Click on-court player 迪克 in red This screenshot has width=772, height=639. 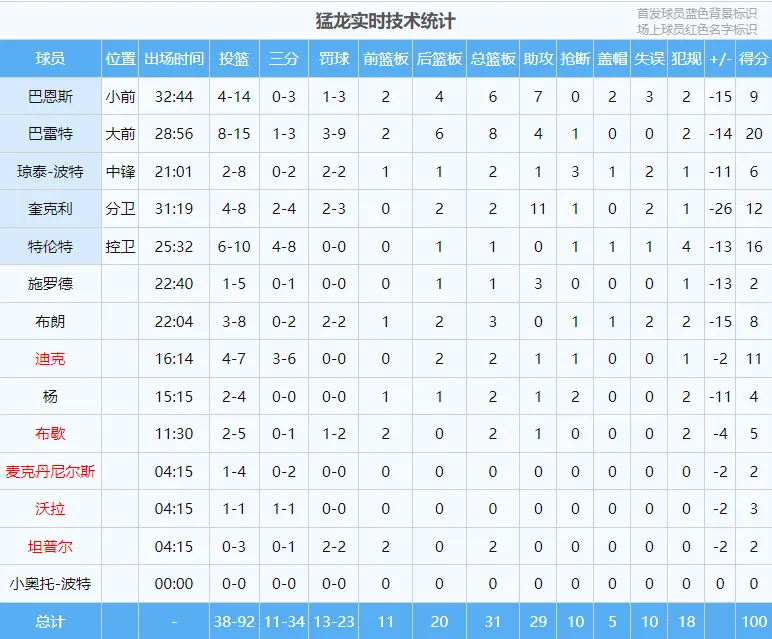tap(50, 359)
